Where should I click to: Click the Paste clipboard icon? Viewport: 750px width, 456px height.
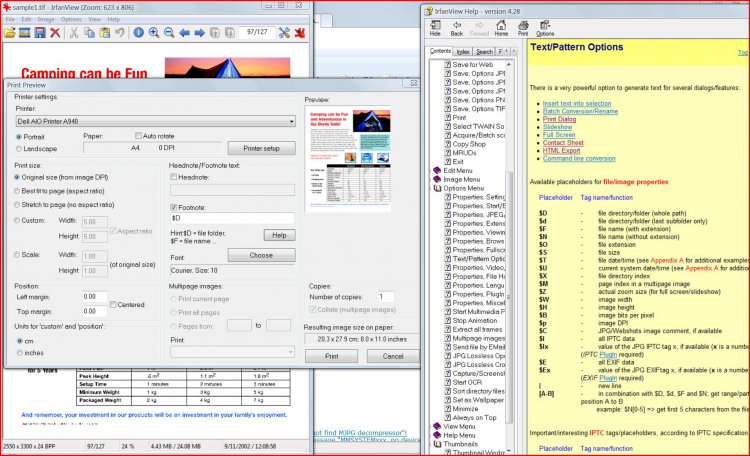point(105,33)
